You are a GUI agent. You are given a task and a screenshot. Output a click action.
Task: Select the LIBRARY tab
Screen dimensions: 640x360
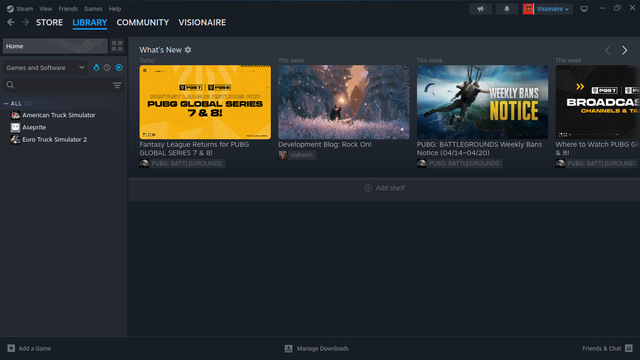90,22
